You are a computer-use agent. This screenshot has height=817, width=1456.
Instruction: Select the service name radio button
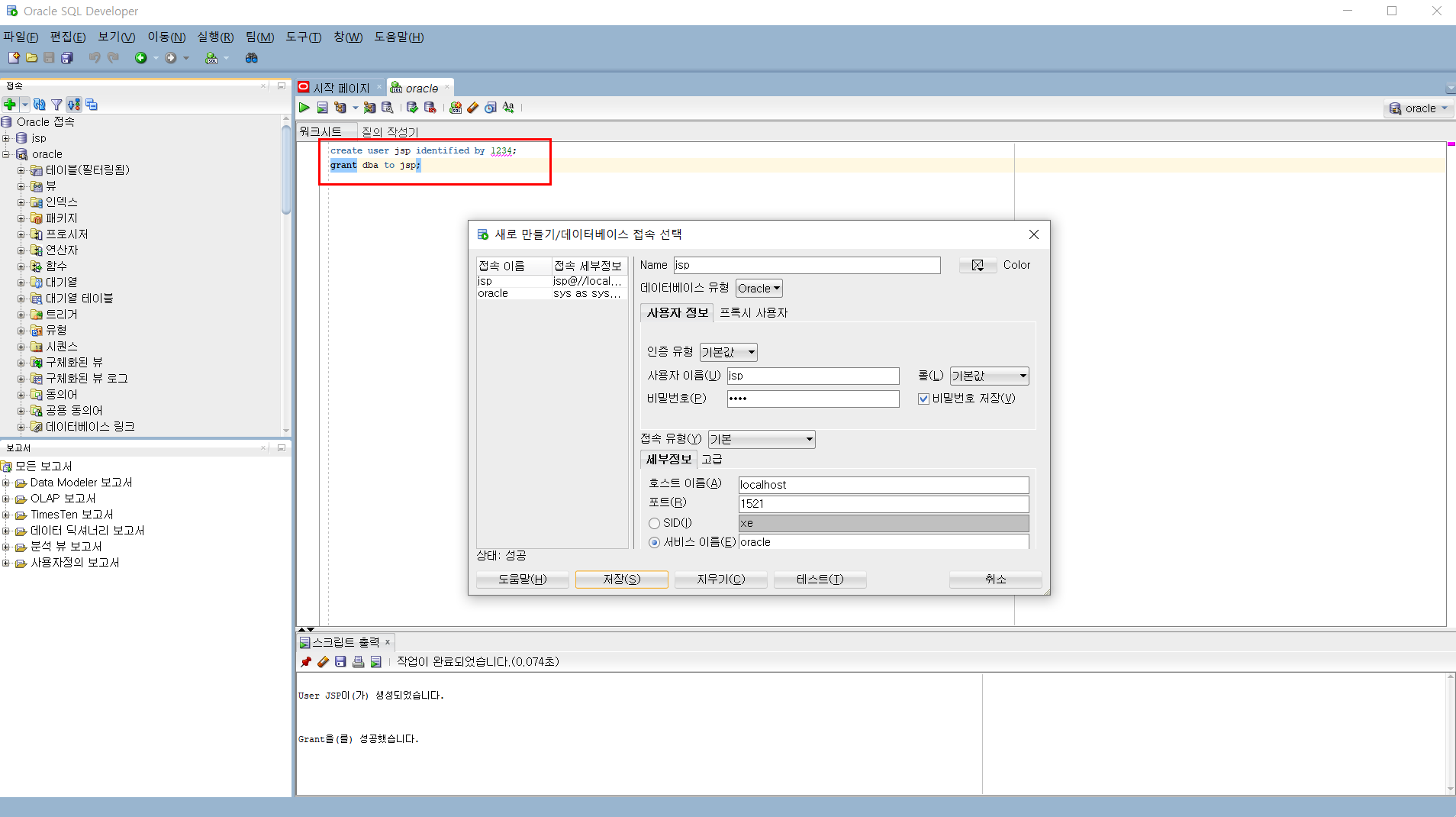click(x=654, y=542)
